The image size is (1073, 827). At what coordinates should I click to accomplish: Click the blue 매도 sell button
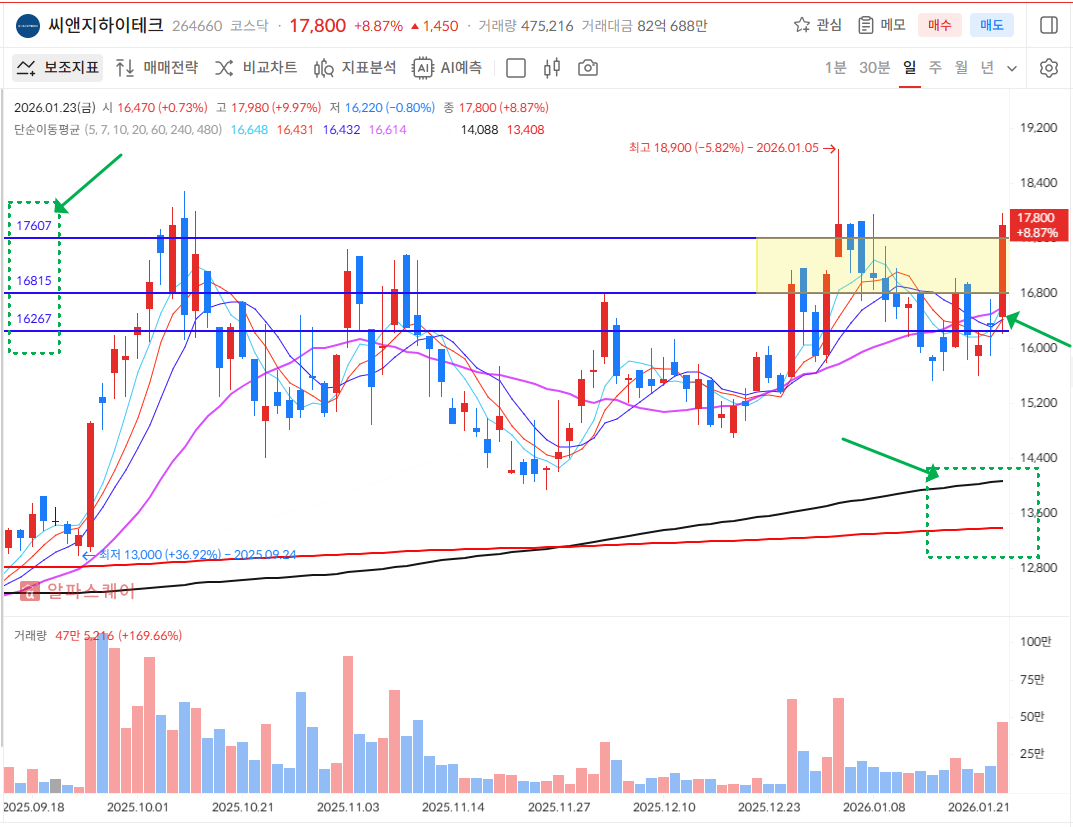(992, 25)
